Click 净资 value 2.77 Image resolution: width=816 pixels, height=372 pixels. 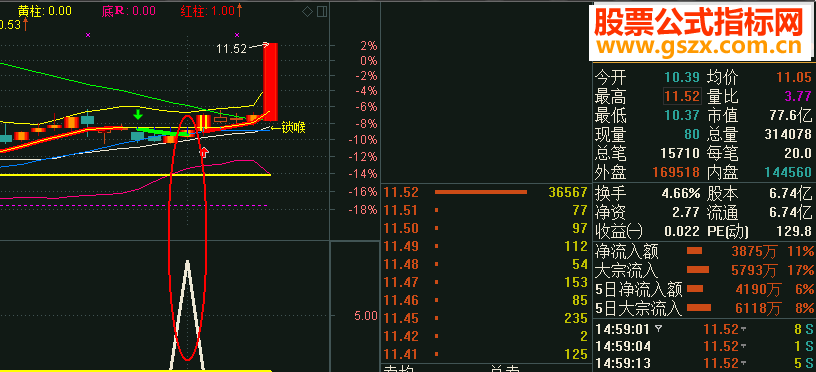(x=686, y=212)
